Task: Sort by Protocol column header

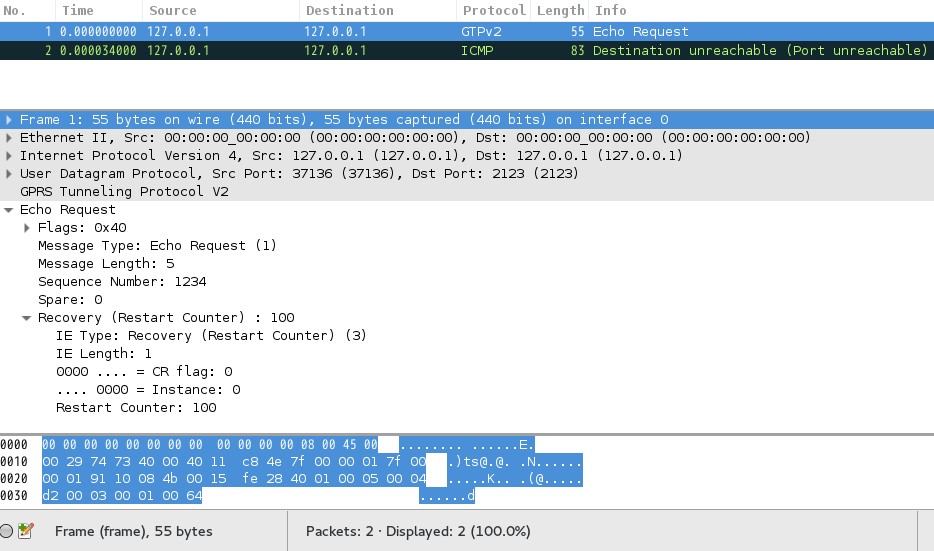Action: tap(494, 11)
